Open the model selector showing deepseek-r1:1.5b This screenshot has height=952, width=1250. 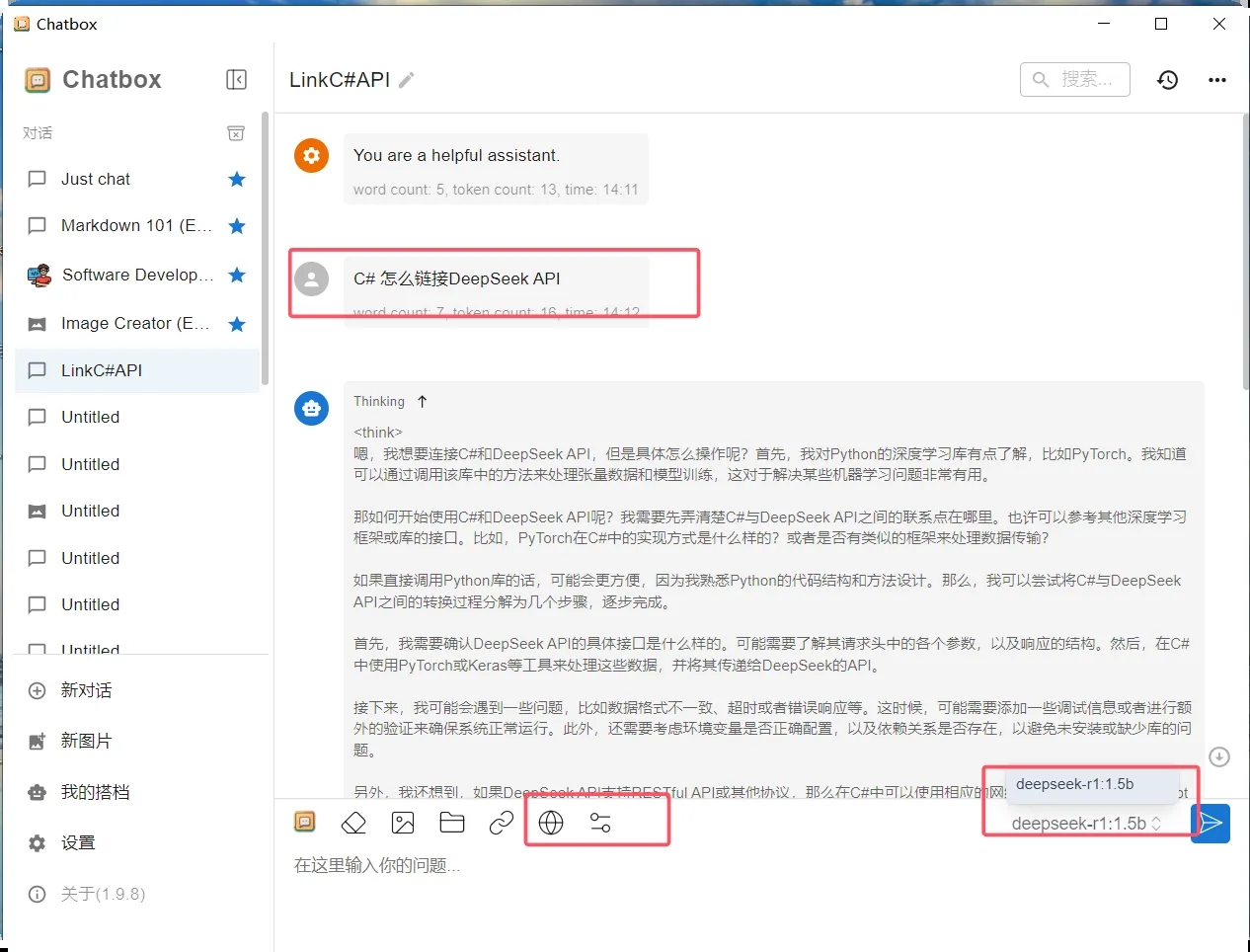click(x=1087, y=824)
